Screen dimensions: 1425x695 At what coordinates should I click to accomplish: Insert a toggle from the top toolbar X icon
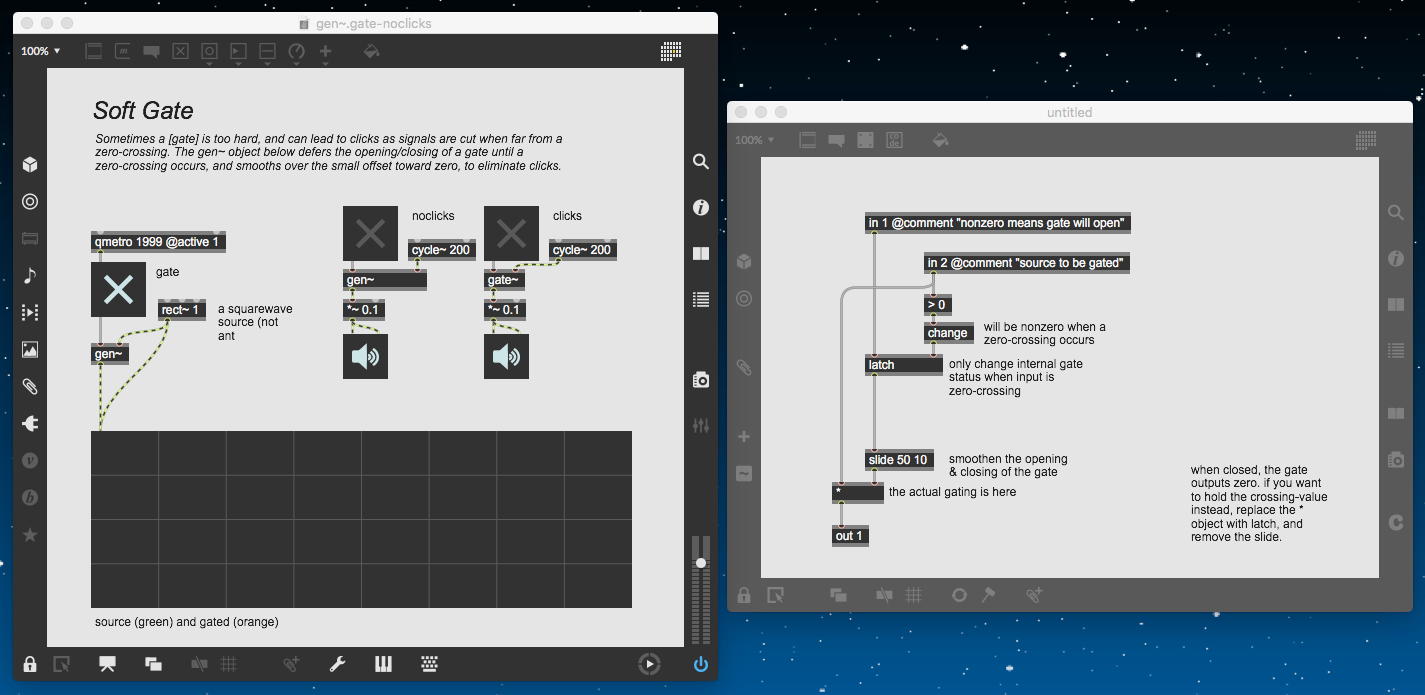tap(181, 51)
